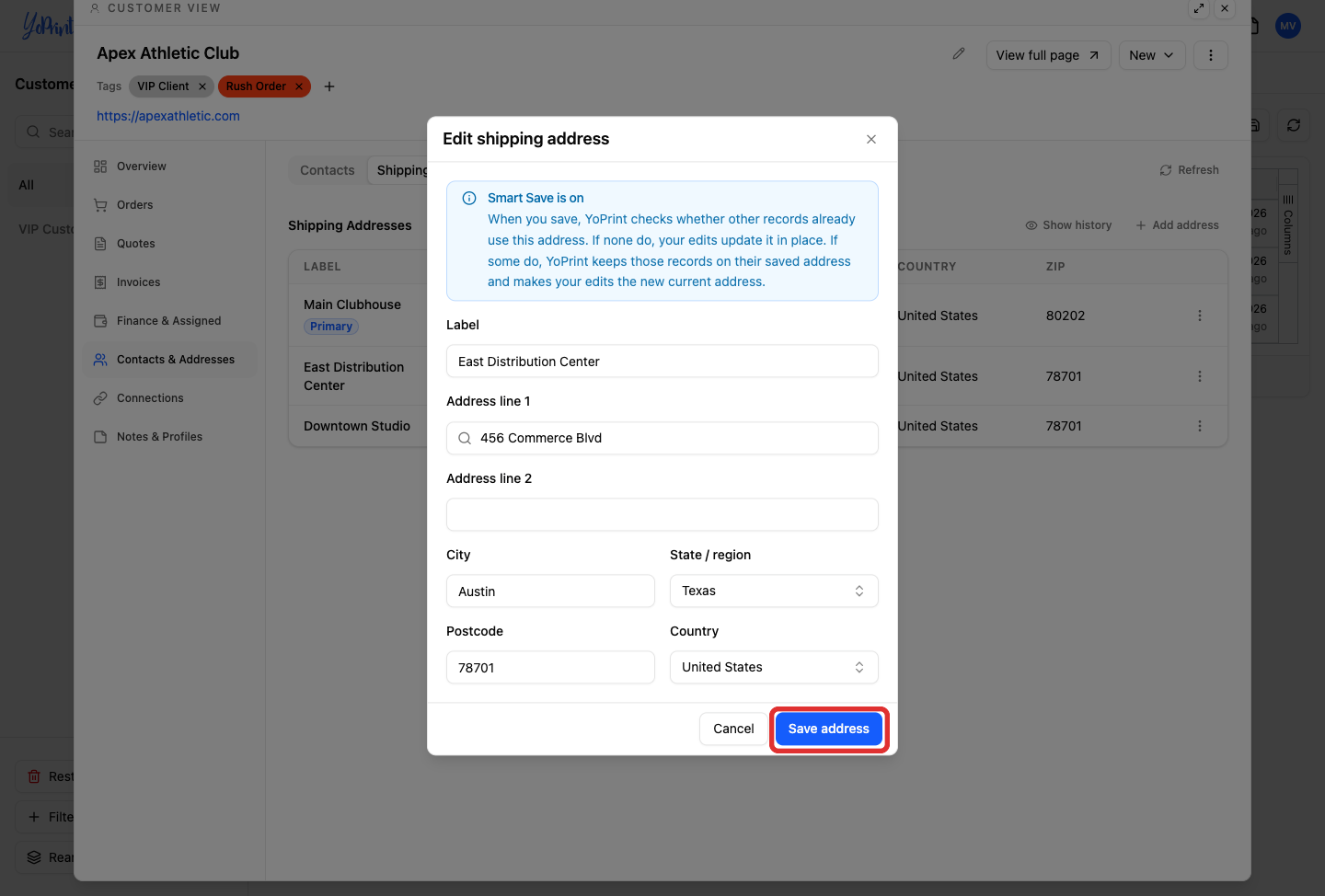This screenshot has width=1325, height=896.
Task: Open the Country dropdown
Action: pyautogui.click(x=774, y=668)
